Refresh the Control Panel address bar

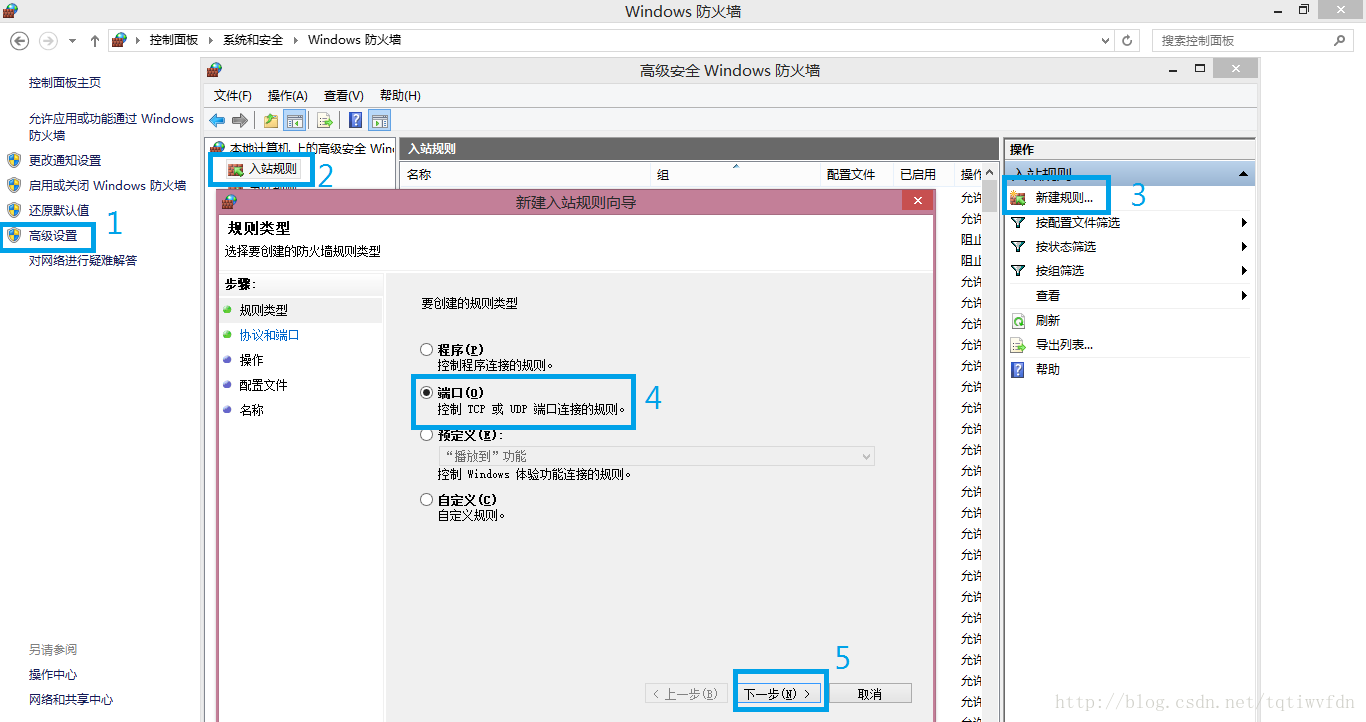(x=1128, y=40)
